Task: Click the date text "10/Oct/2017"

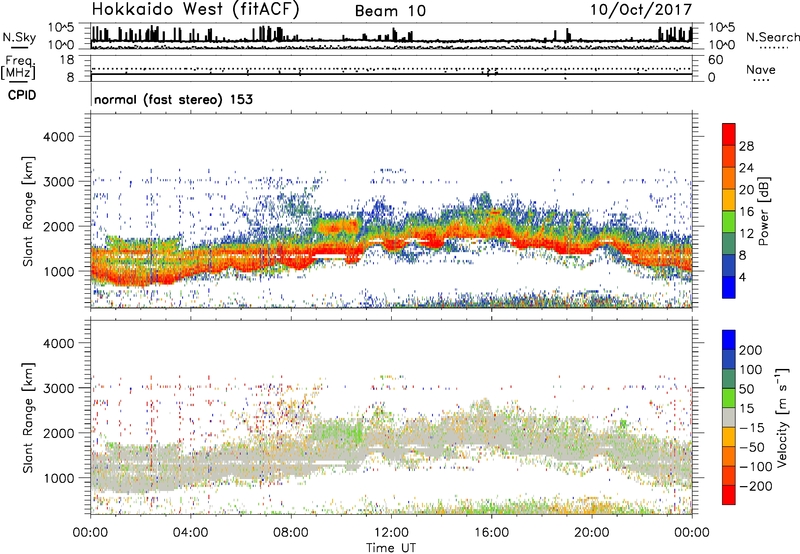Action: click(x=641, y=10)
